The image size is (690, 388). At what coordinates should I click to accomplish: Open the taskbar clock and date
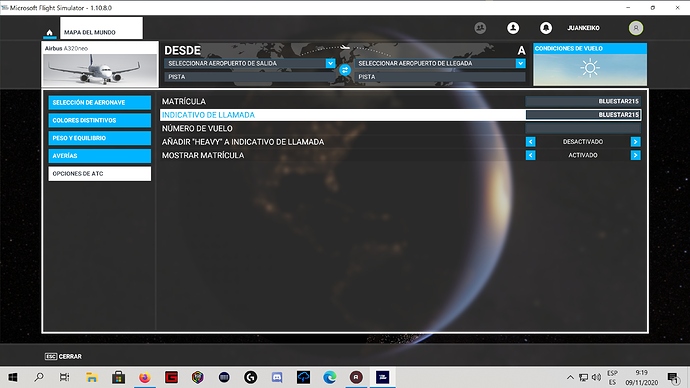(x=642, y=377)
